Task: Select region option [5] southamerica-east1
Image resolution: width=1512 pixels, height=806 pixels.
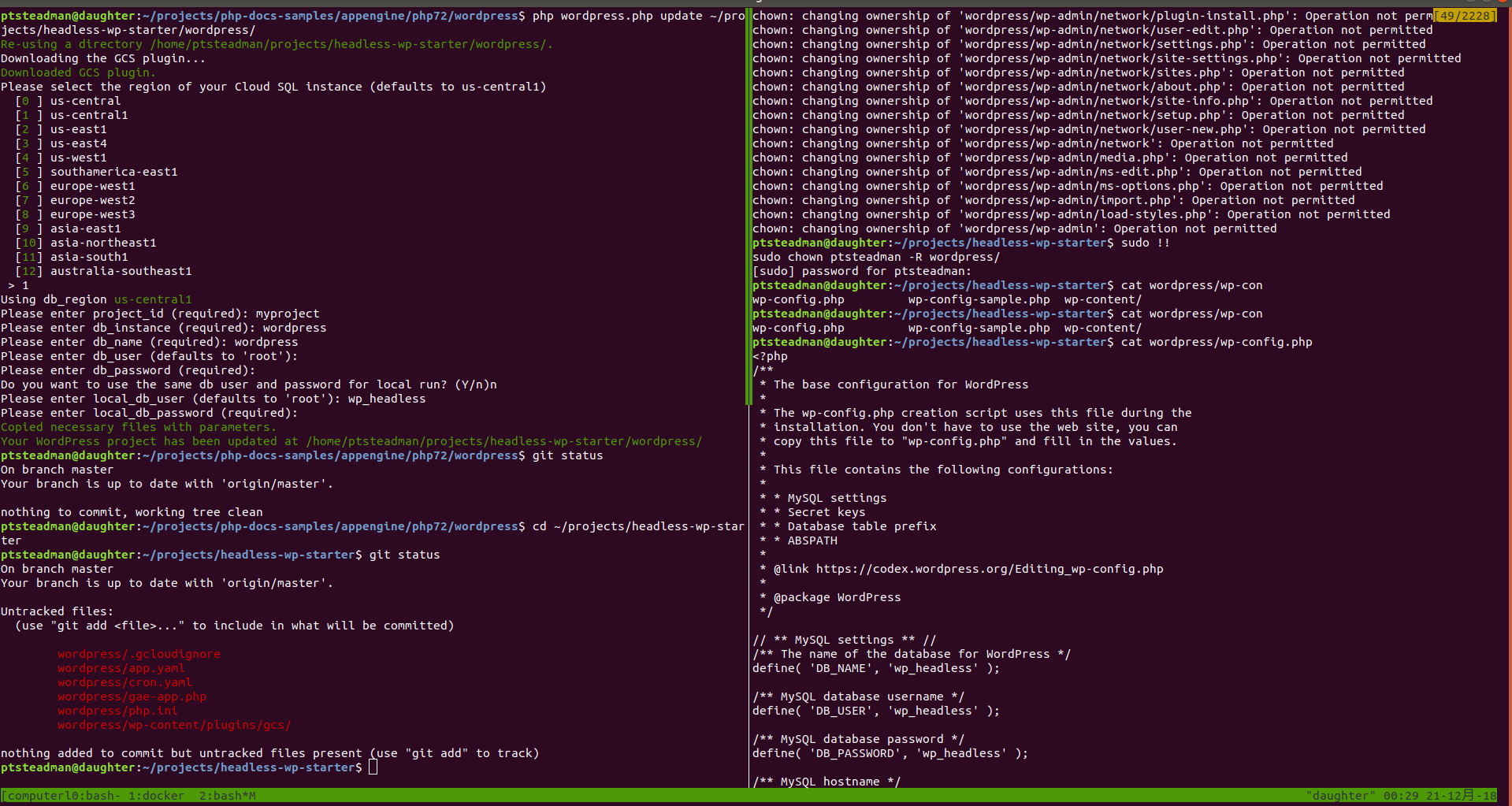Action: tap(97, 172)
